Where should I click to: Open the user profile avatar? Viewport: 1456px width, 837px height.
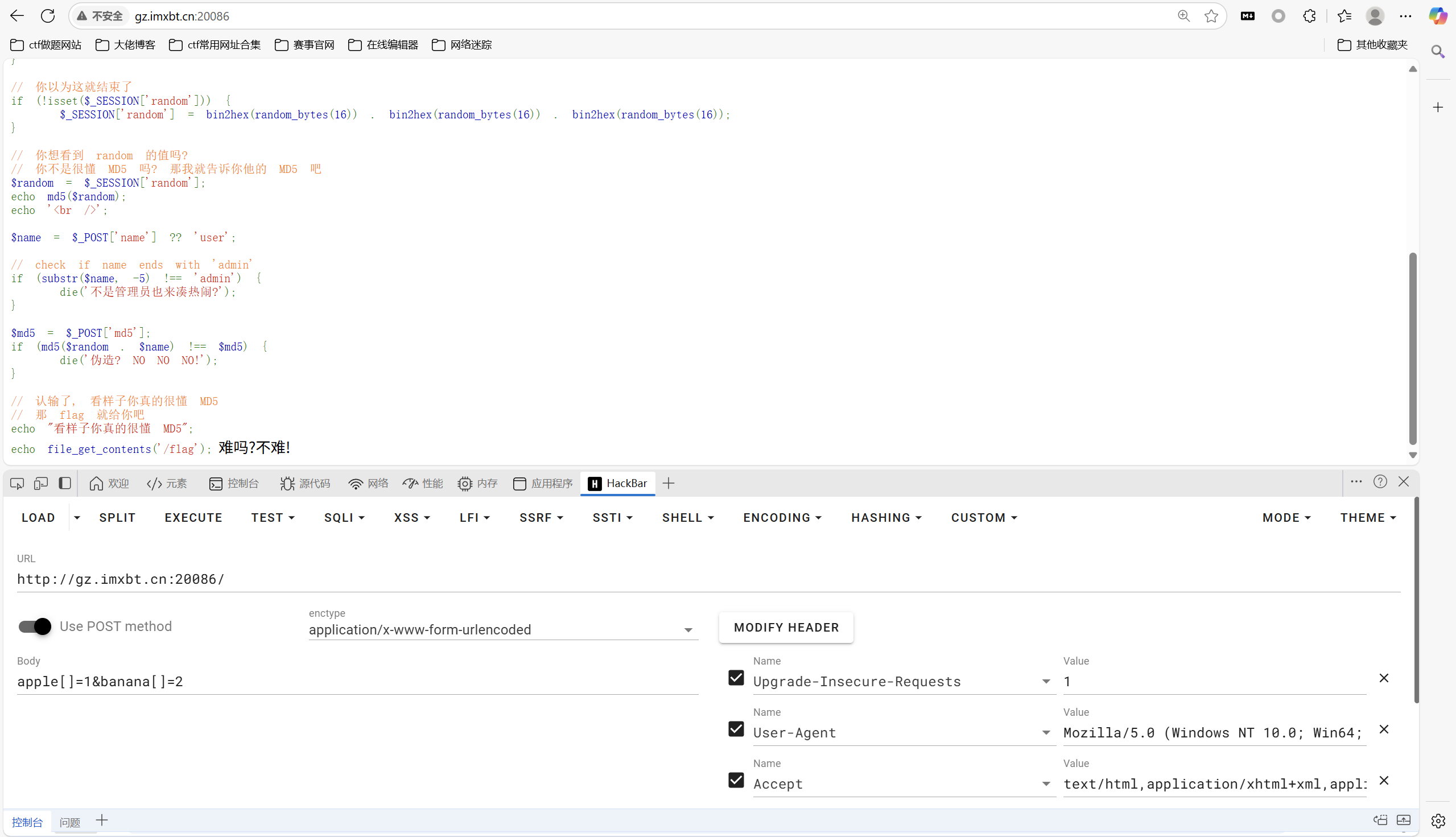click(x=1375, y=16)
